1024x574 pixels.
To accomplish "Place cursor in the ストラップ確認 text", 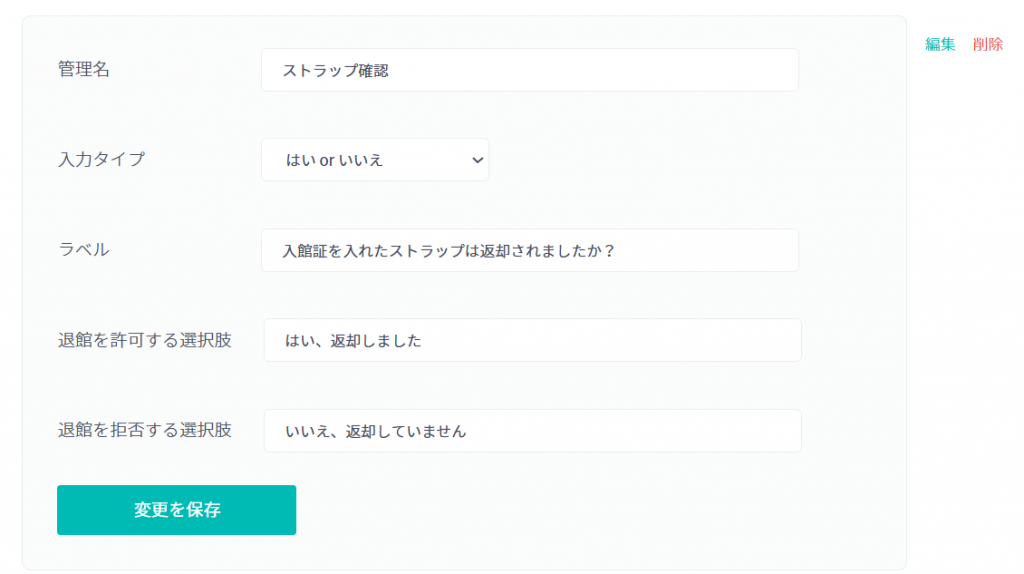I will click(335, 71).
